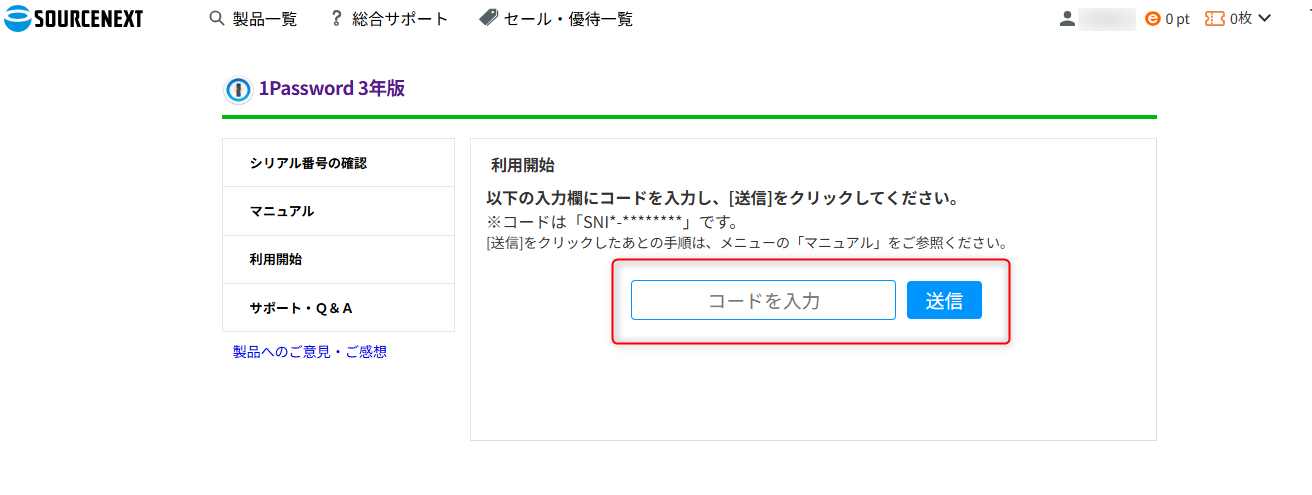Focus the コードを入力 code field
Viewport: 1312px width, 495px height.
[x=763, y=300]
